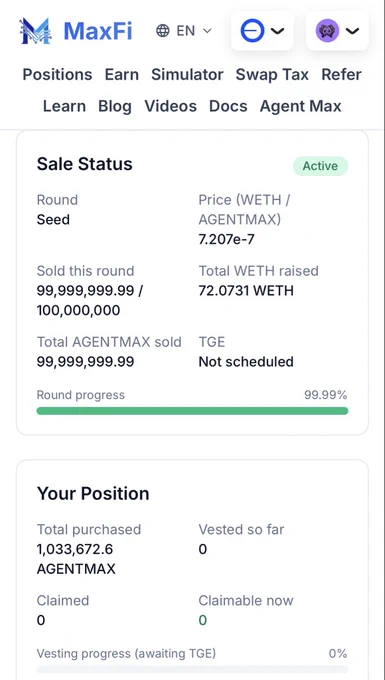Click the globe language icon
This screenshot has width=385, height=680.
pyautogui.click(x=163, y=31)
